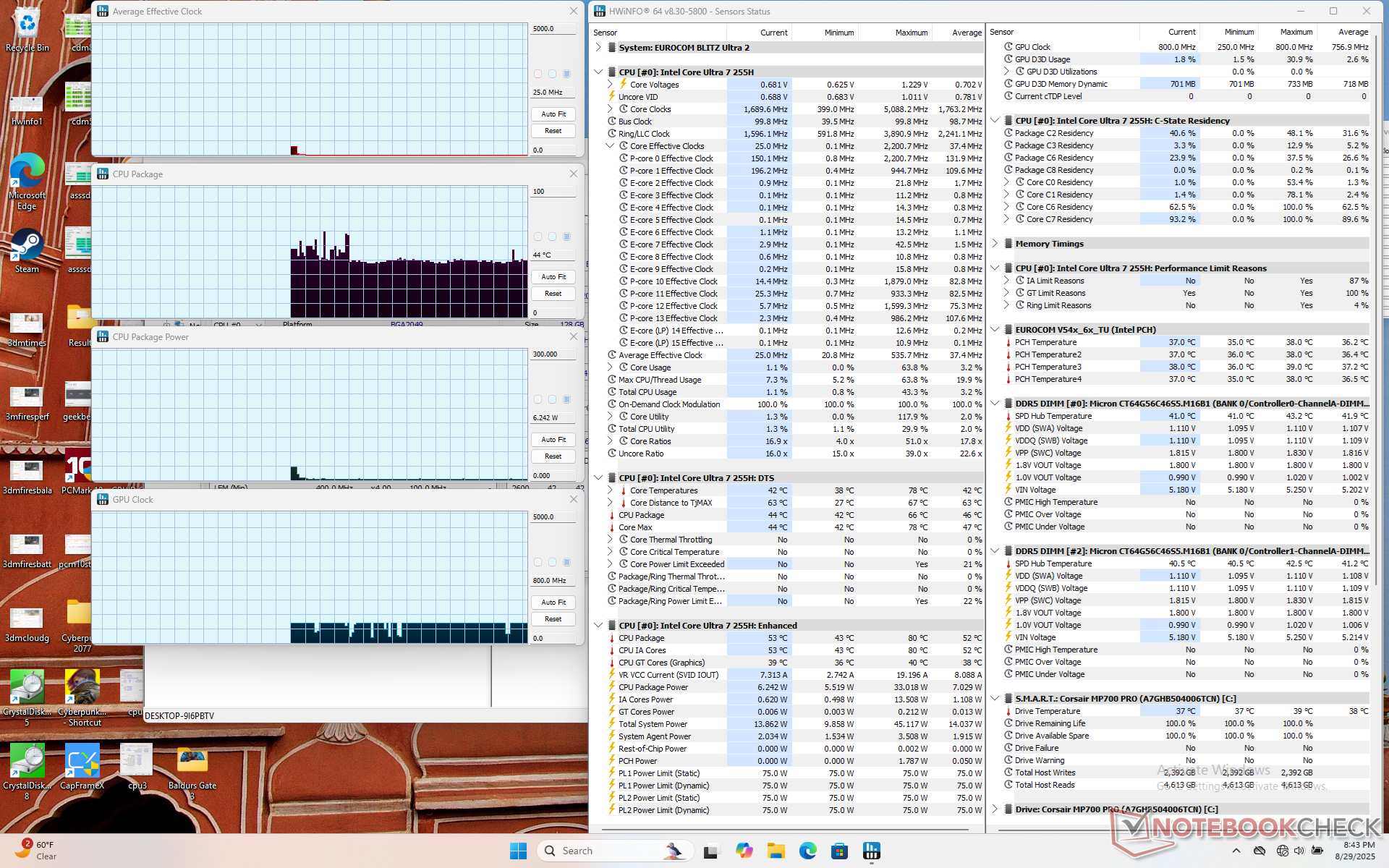Select the Drive Temperature row
Screen dimensions: 1389x868
coord(1185,711)
